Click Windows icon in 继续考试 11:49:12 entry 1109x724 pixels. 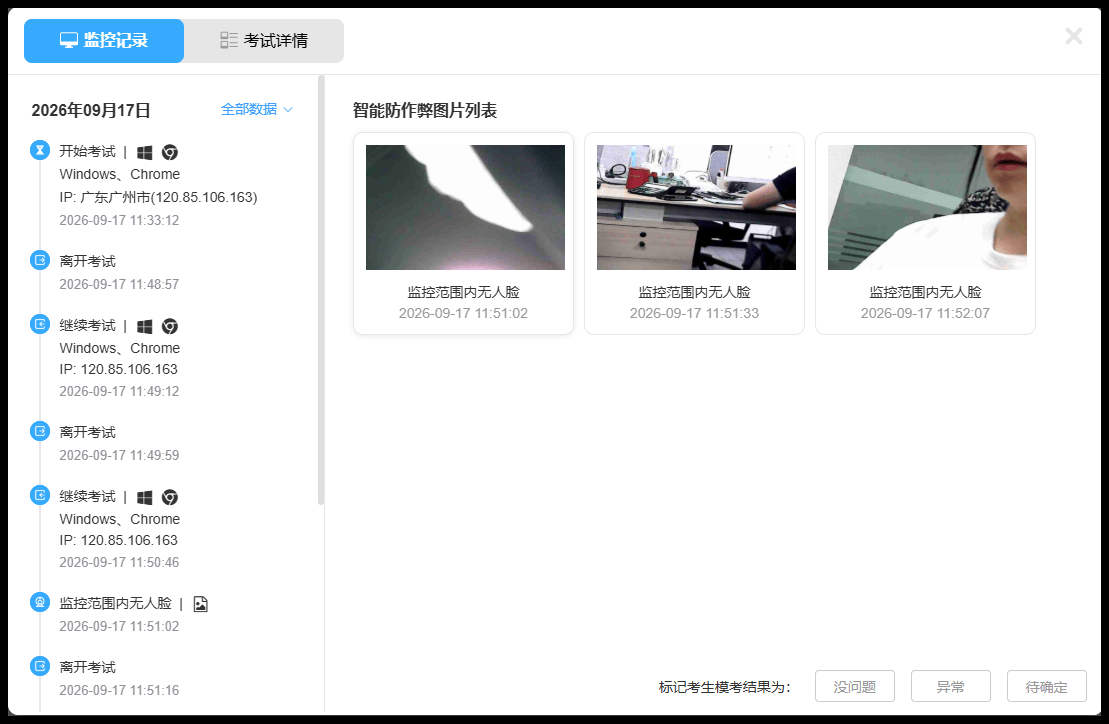pyautogui.click(x=145, y=326)
